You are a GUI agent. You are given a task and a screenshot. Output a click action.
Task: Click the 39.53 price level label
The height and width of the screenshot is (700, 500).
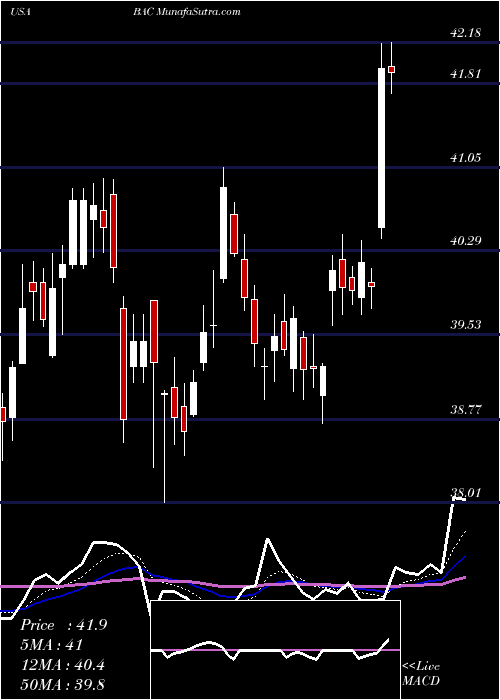pos(466,324)
